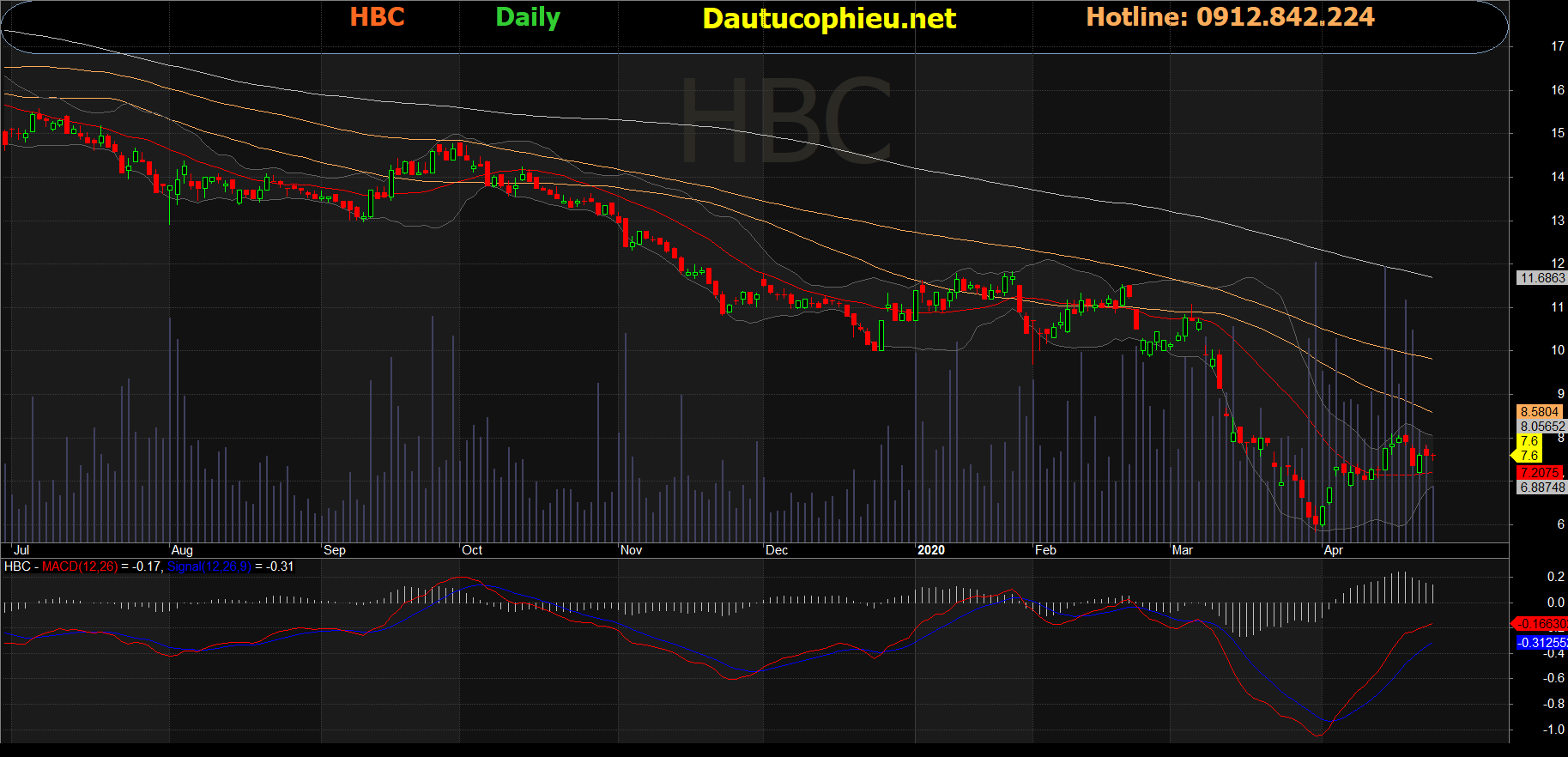
Task: Click the Hotline 0912.842.224 text
Action: tap(1230, 17)
